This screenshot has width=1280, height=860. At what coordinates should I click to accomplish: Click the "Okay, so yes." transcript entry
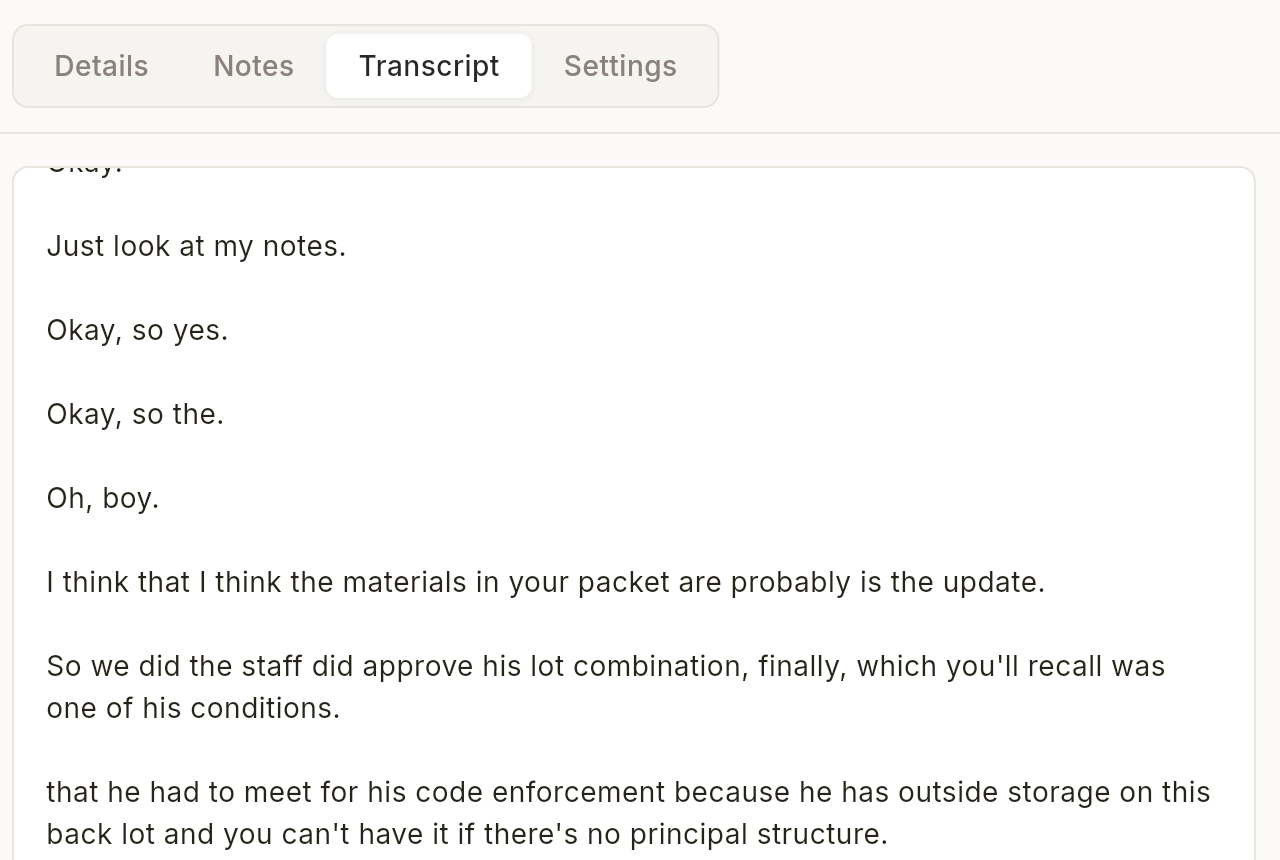pos(137,330)
